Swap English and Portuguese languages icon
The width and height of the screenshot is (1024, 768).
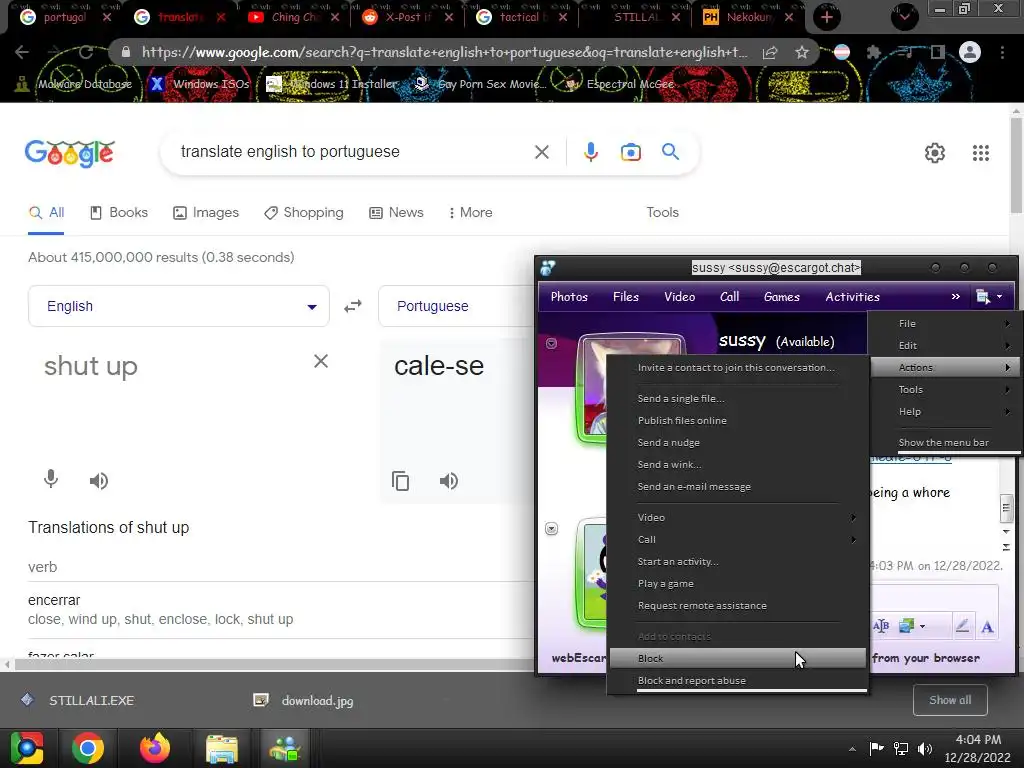353,306
